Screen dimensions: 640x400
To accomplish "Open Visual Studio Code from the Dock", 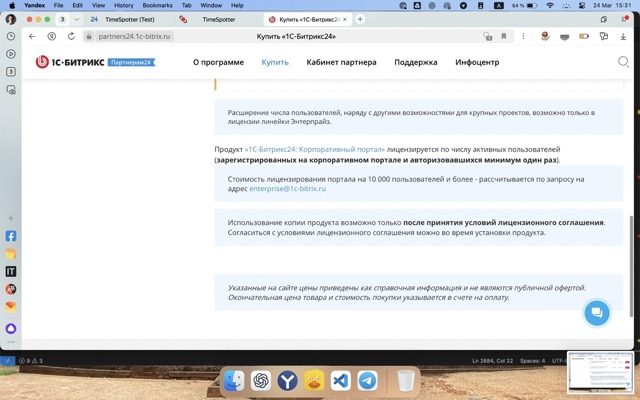I will coord(340,381).
